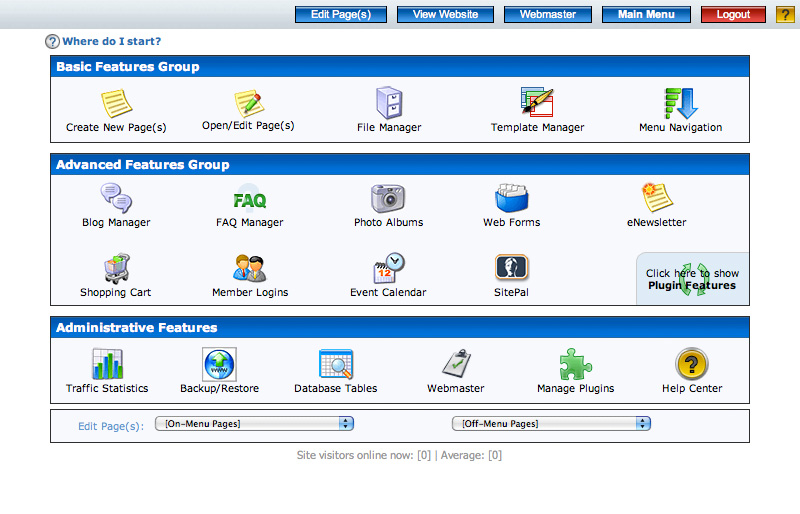Open the Shopping Cart icon

tap(116, 269)
